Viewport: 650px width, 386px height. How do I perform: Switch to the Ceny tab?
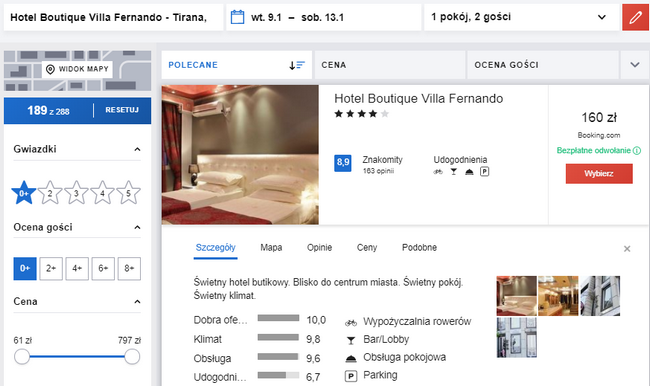pyautogui.click(x=367, y=248)
